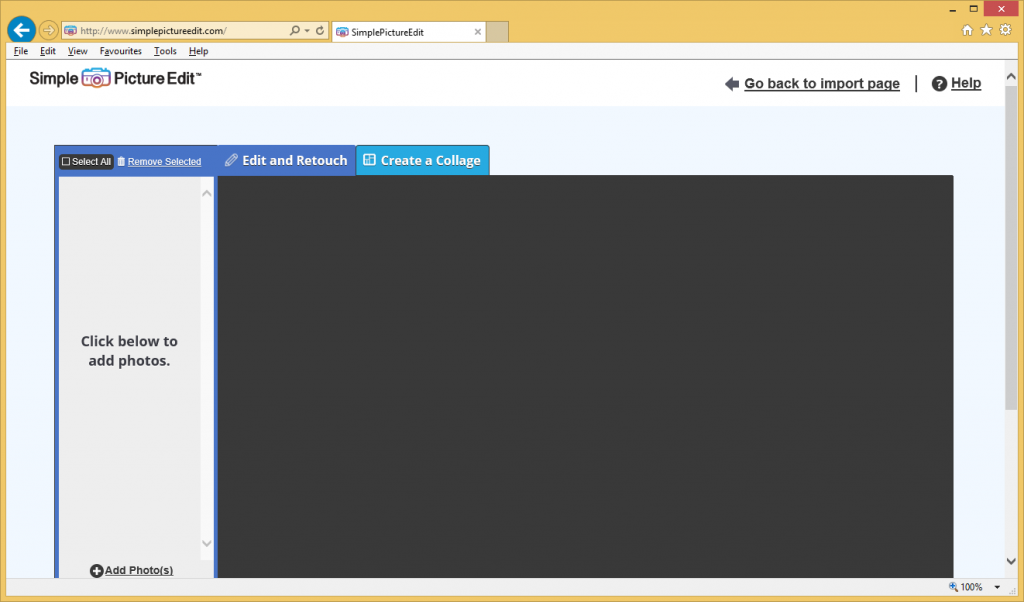
Task: Open the Favourites menu
Action: click(121, 51)
